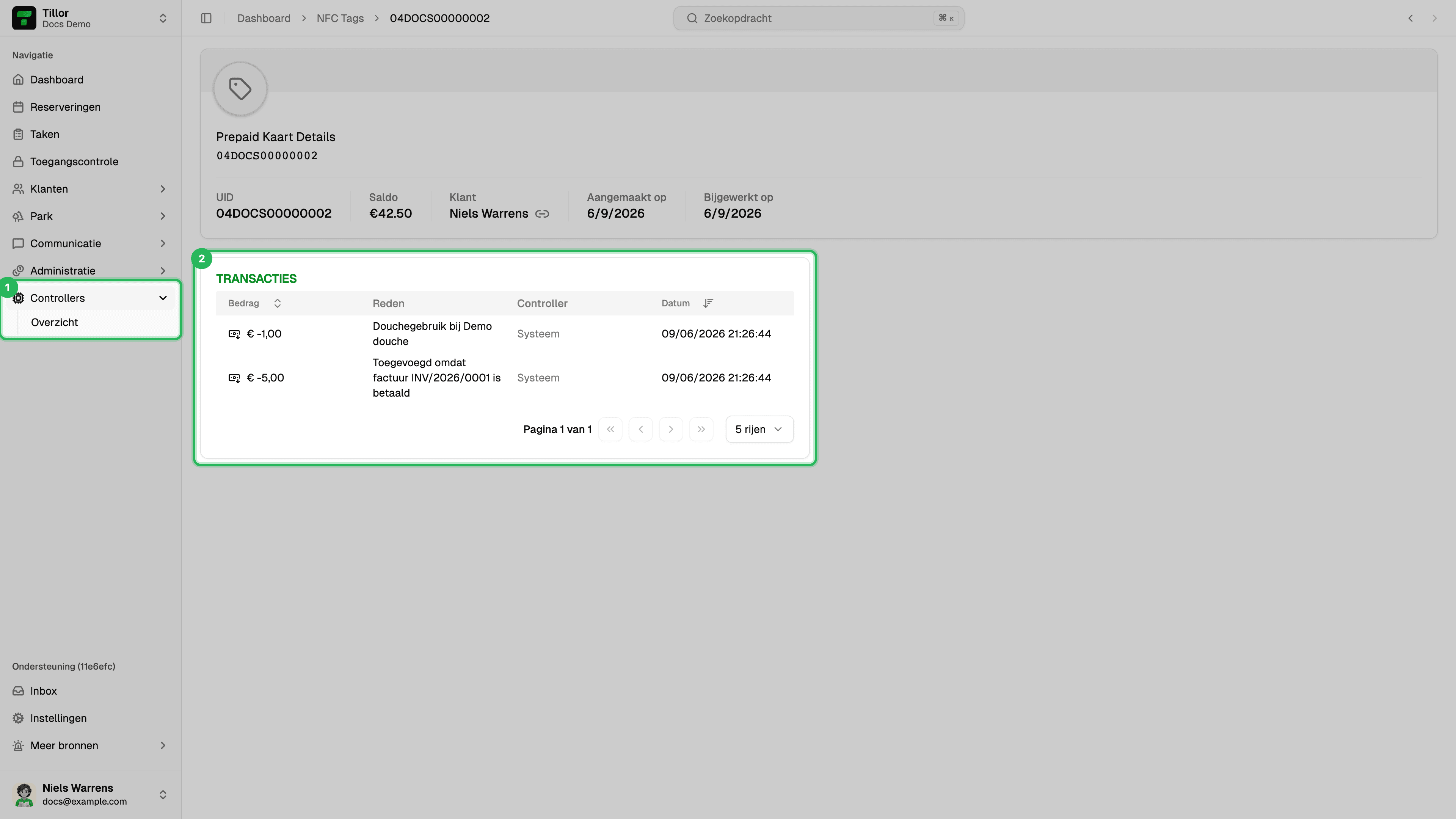
Task: Click the Tillor logo icon
Action: (x=24, y=18)
